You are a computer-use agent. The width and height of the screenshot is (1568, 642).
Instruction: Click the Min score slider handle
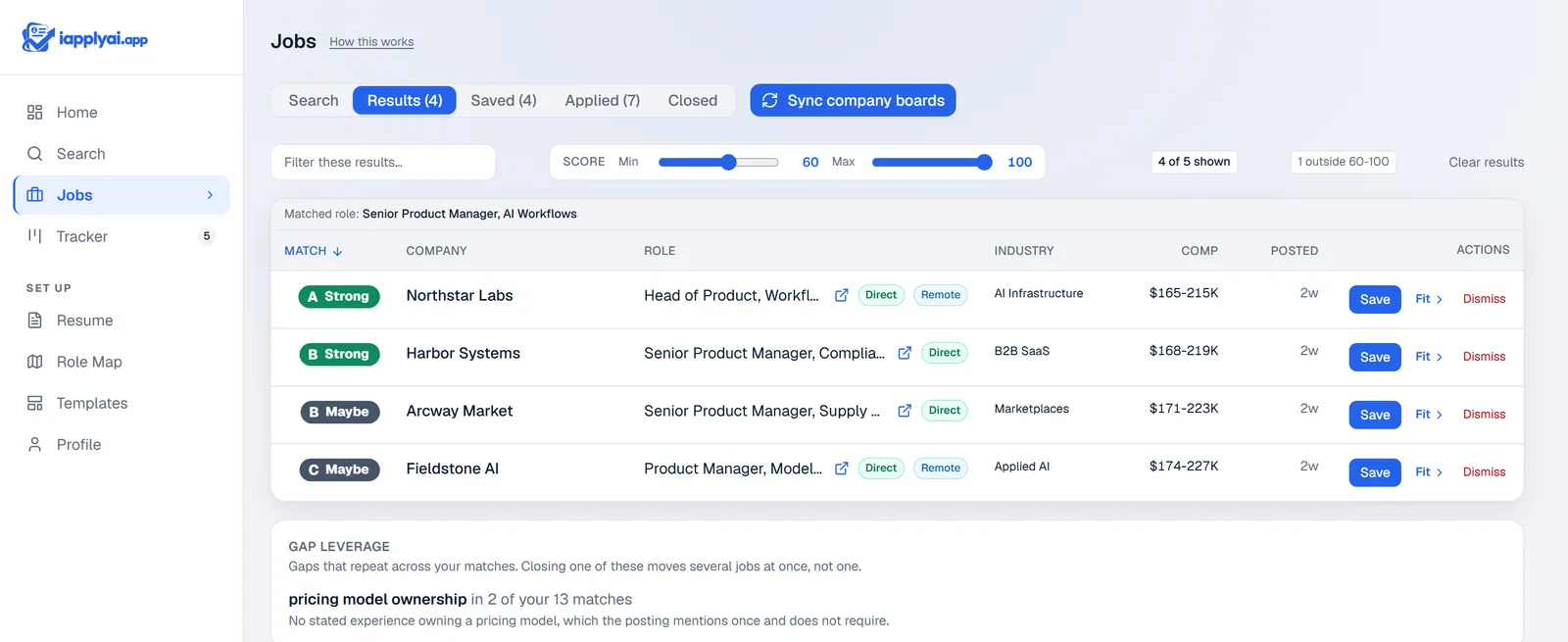point(728,163)
